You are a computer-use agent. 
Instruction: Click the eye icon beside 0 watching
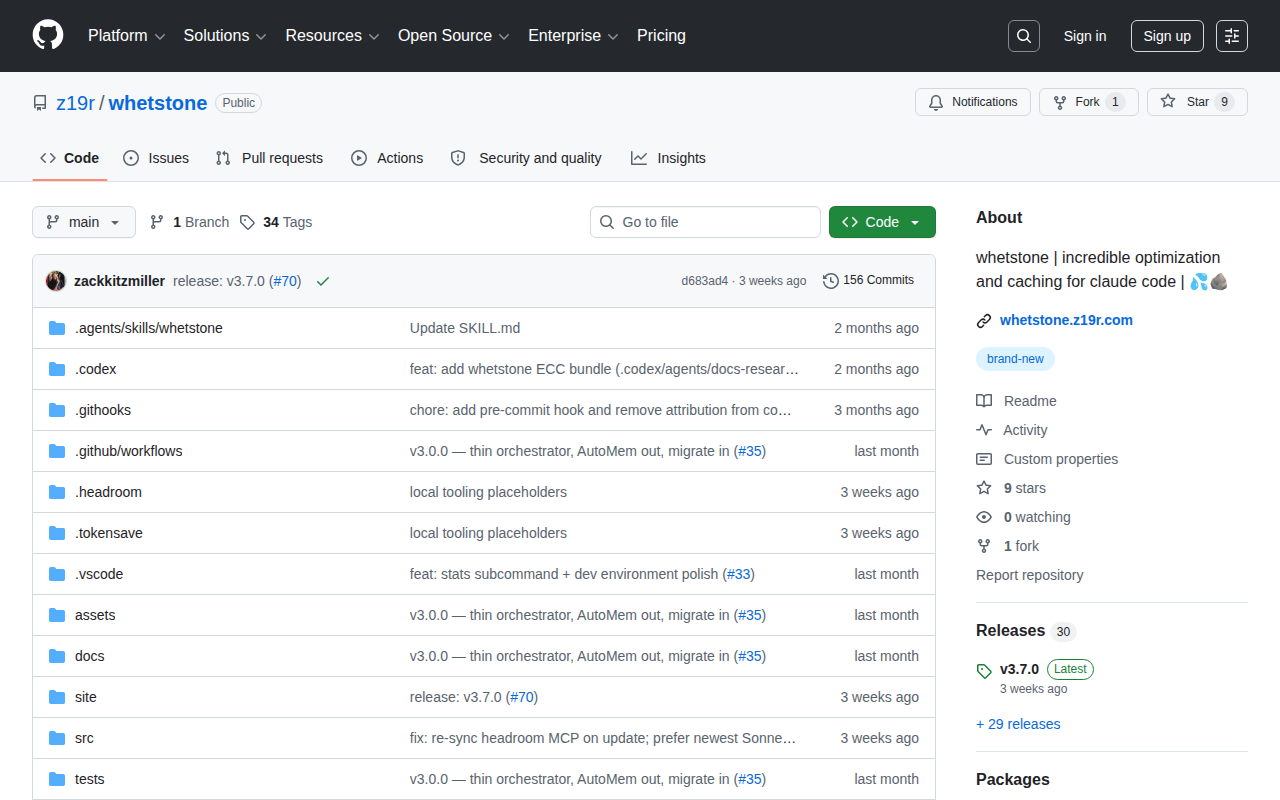click(984, 517)
